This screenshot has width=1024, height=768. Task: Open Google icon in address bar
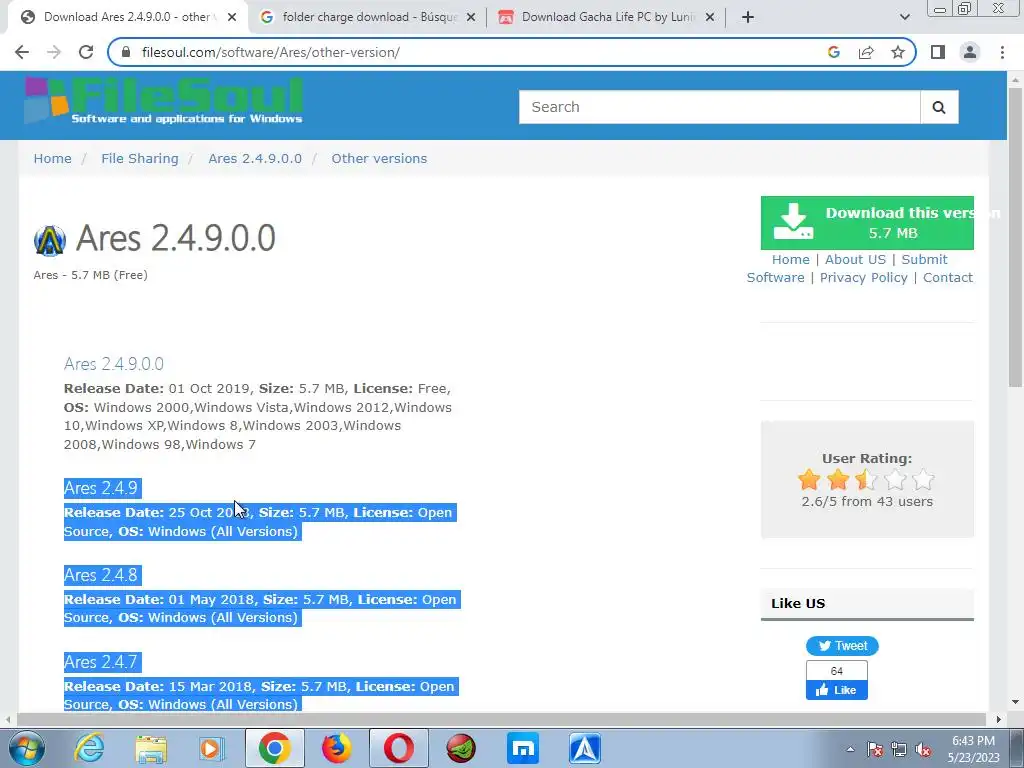click(833, 52)
